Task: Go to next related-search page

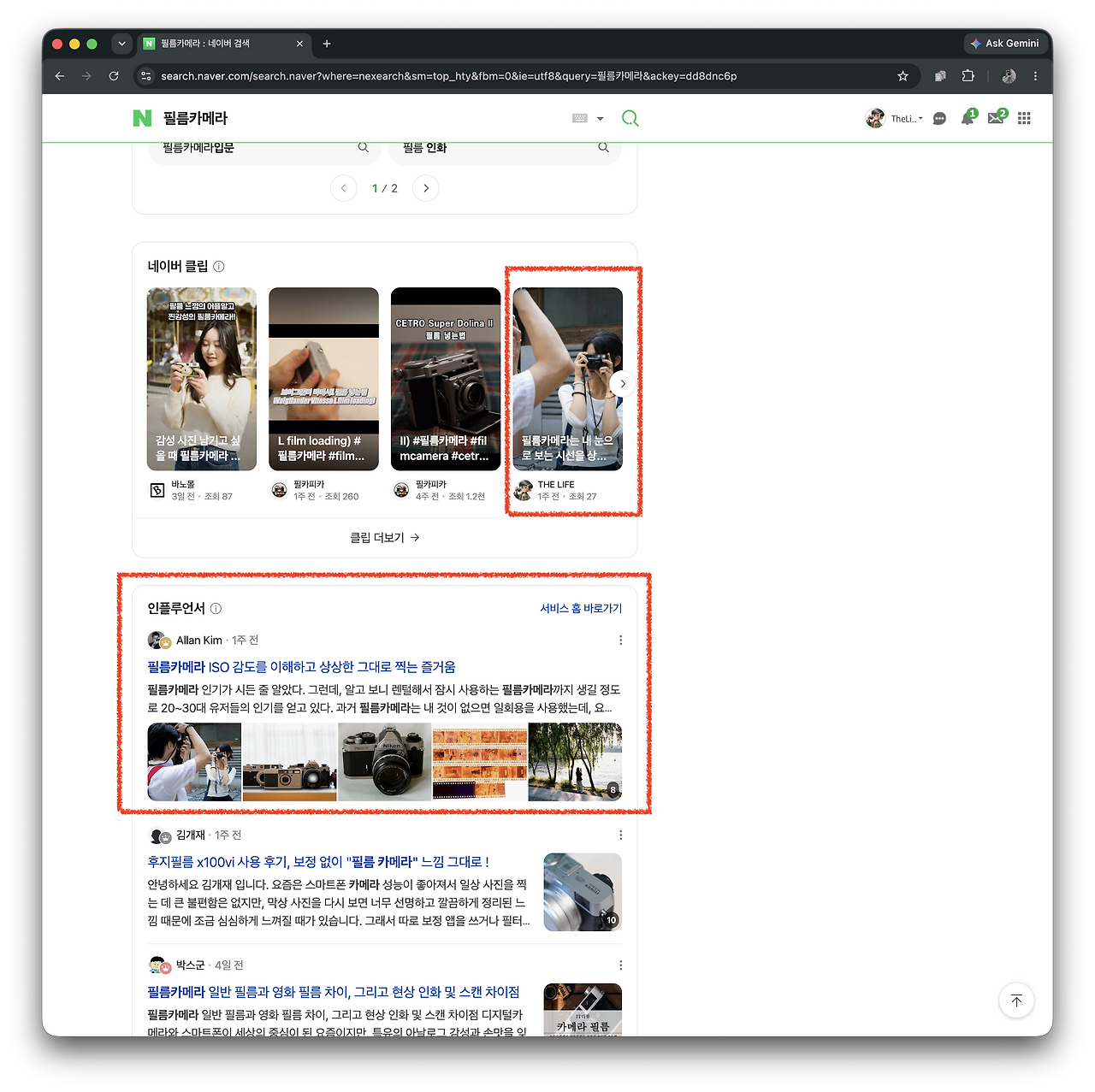Action: click(426, 188)
